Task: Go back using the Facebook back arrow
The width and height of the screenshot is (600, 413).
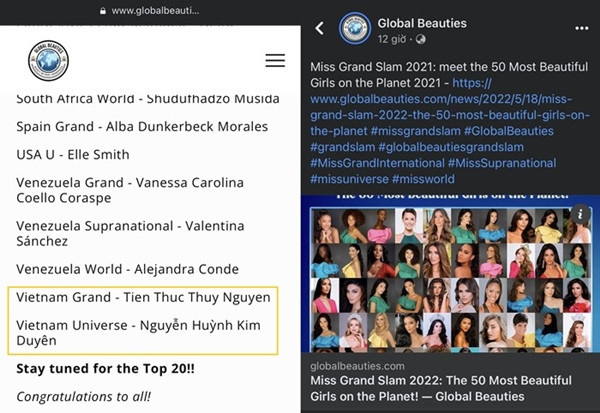Action: point(320,28)
